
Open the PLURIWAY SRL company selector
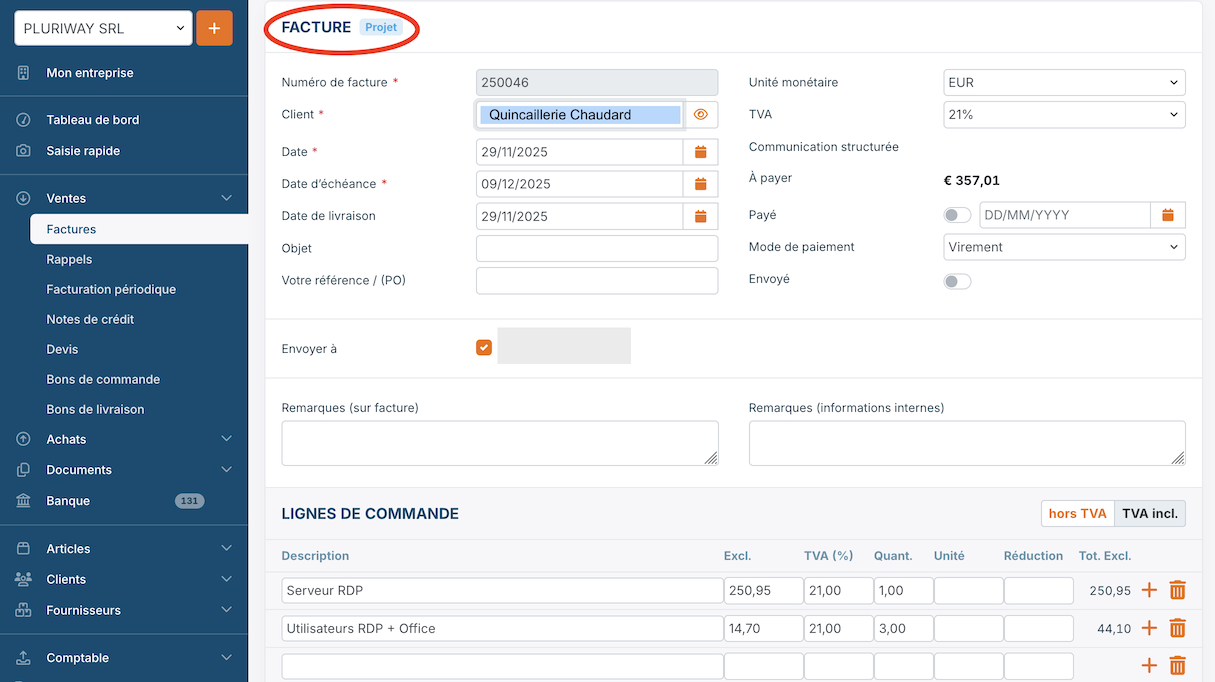(x=103, y=29)
